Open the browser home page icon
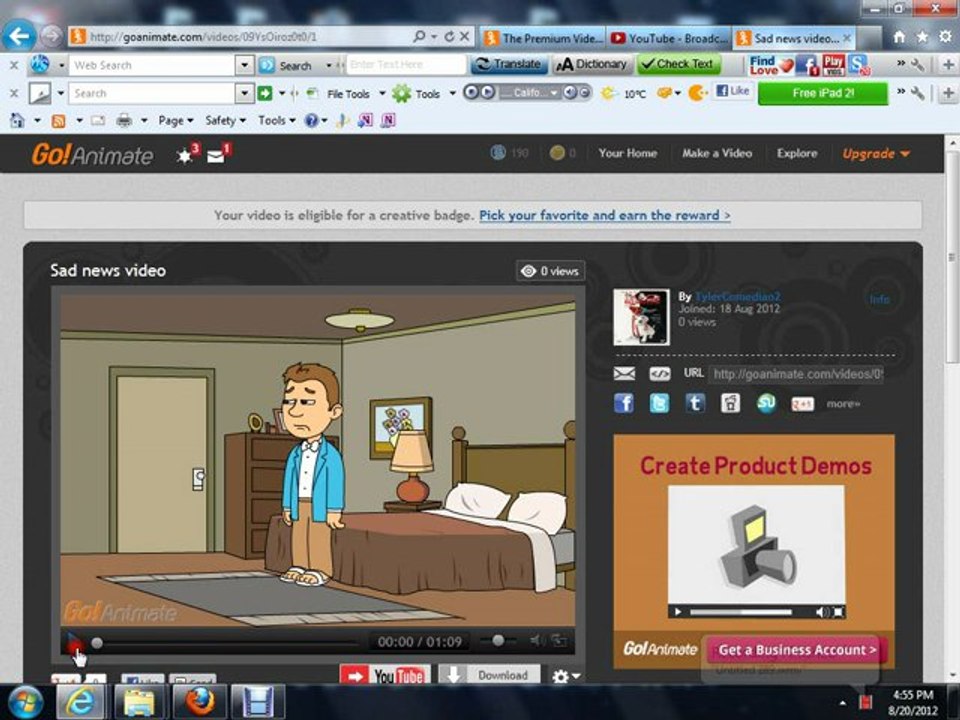This screenshot has height=720, width=960. coord(899,37)
